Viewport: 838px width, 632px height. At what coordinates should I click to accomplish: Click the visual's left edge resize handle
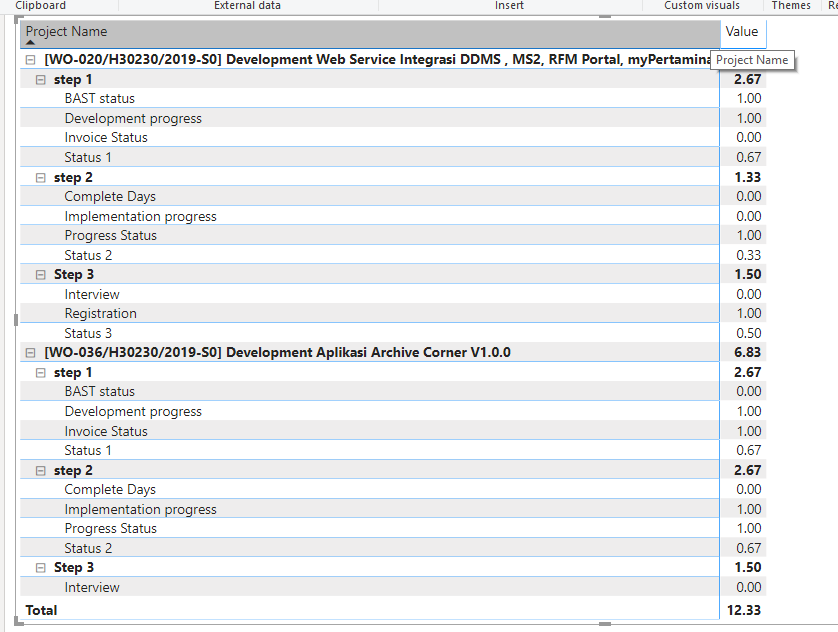(15, 320)
